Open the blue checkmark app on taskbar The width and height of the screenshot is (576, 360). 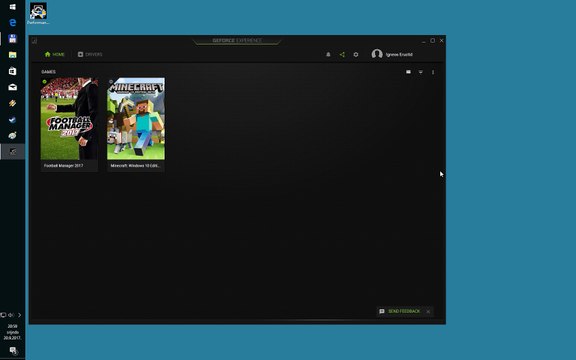[x=12, y=119]
